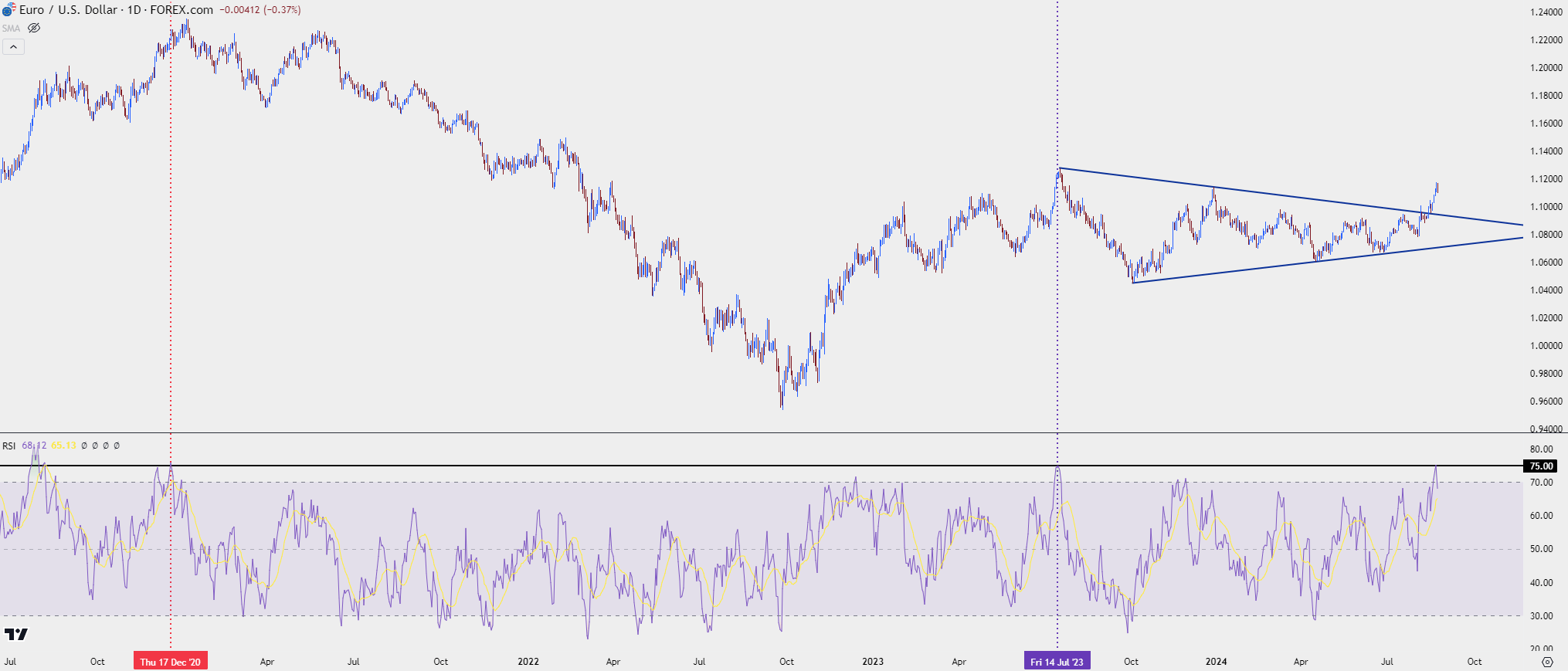
Task: Click the price change -0.00412 (-0.37%) text
Action: (260, 10)
